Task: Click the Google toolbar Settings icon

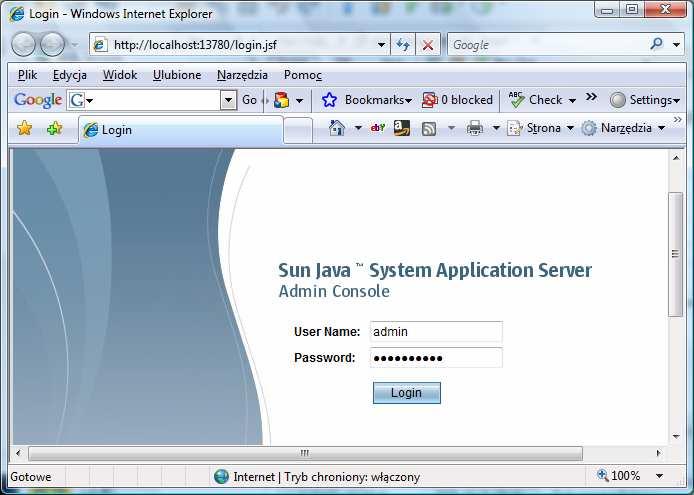Action: point(617,100)
